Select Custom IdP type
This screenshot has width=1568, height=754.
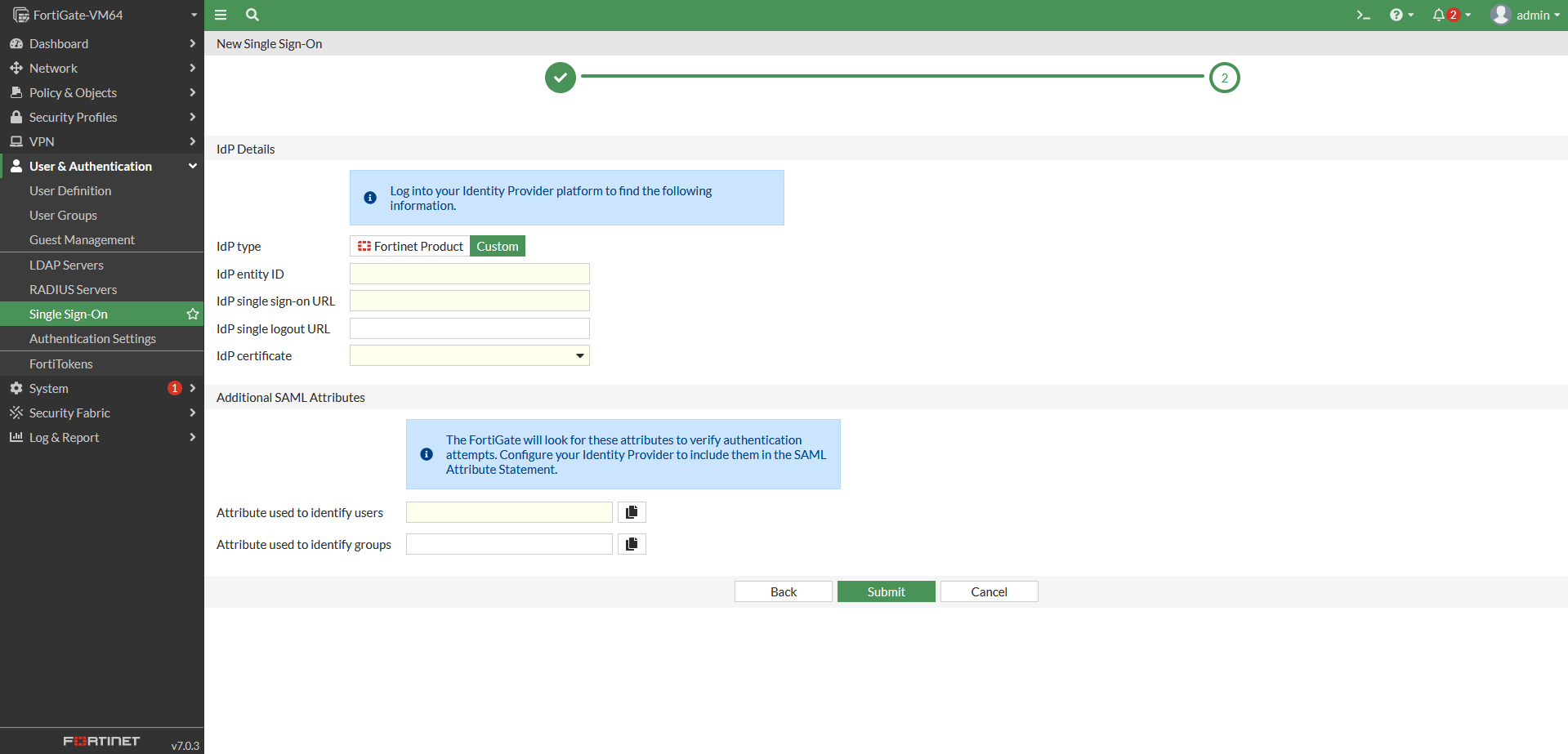pyautogui.click(x=498, y=246)
